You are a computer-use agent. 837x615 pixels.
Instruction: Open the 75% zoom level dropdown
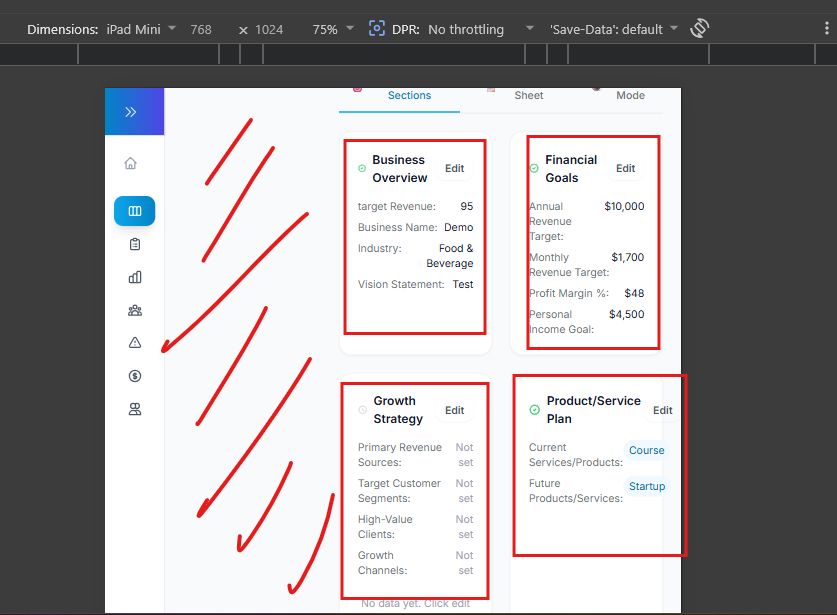point(333,29)
